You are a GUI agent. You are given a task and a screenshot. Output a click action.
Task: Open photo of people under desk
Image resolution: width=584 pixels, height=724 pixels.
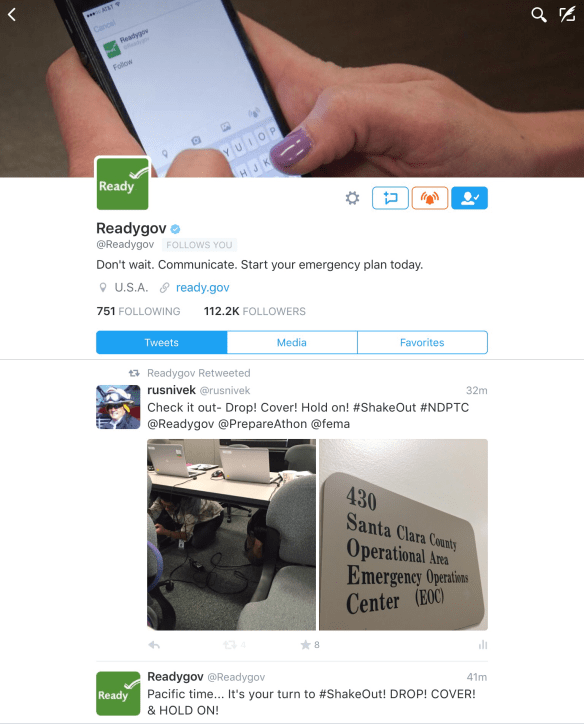(x=231, y=535)
